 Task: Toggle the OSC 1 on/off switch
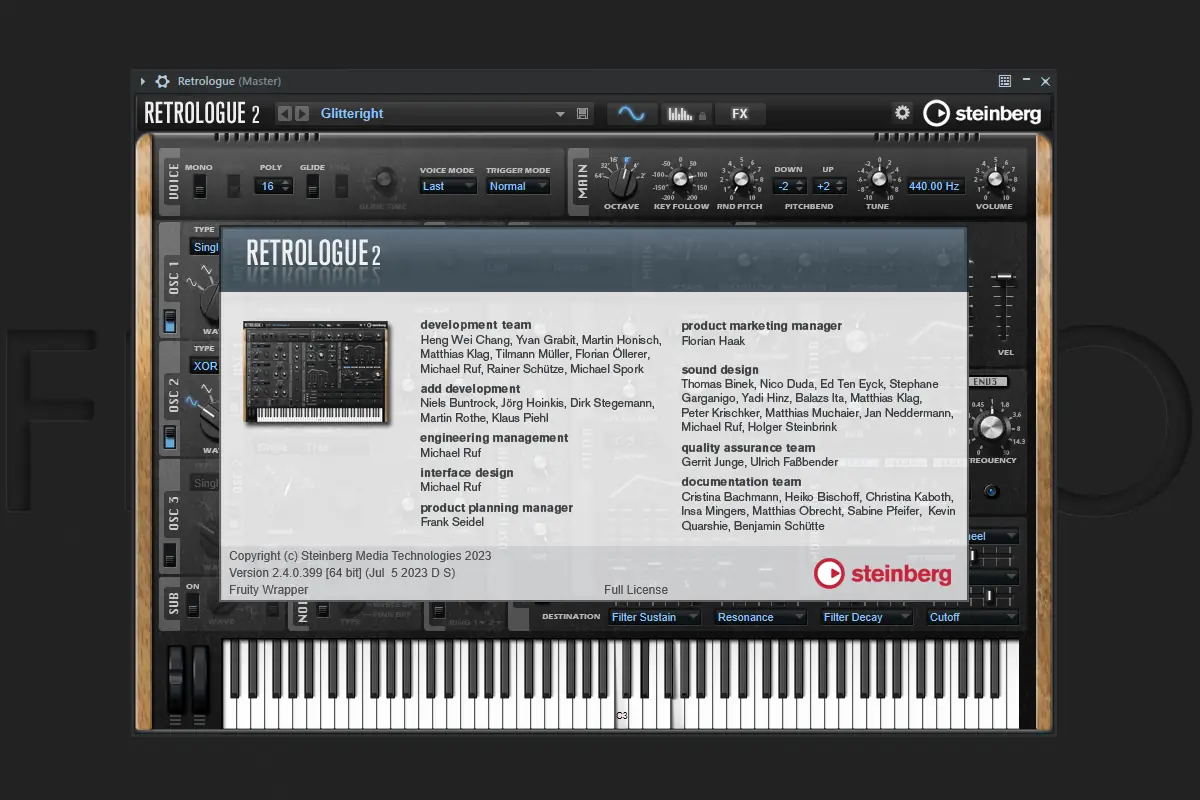pos(170,321)
